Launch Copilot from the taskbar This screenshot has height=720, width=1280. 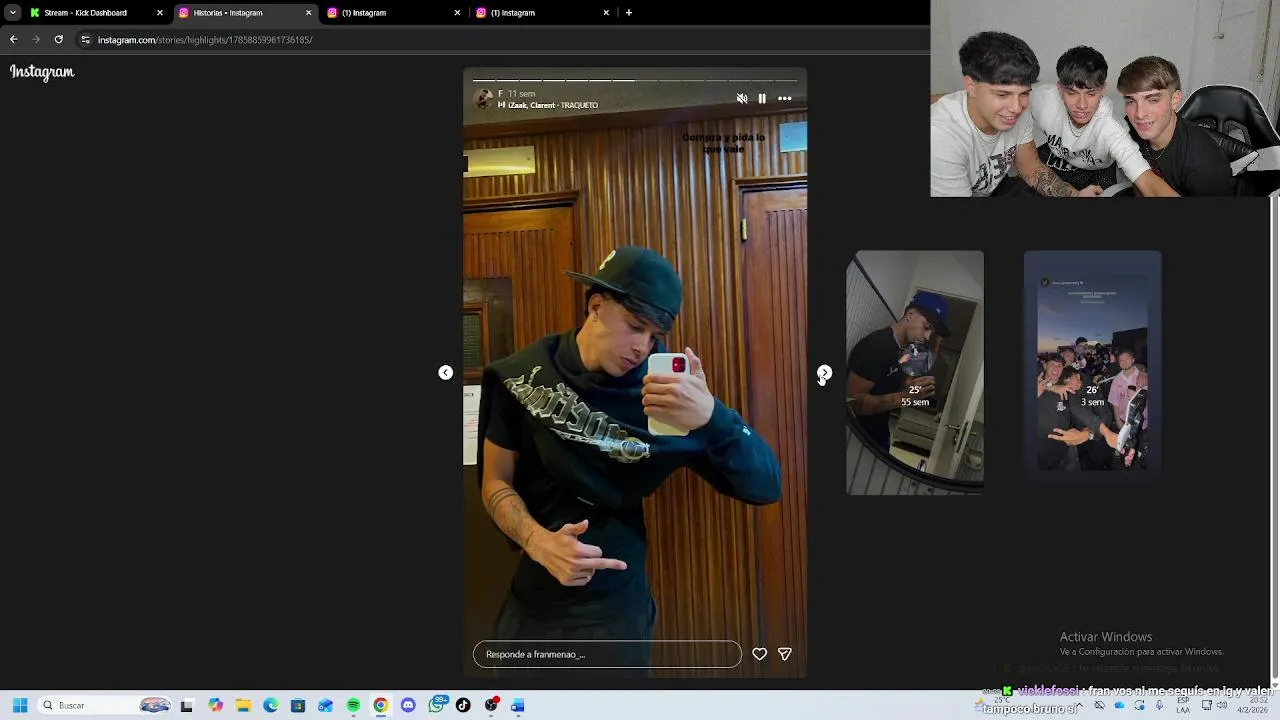tap(215, 705)
